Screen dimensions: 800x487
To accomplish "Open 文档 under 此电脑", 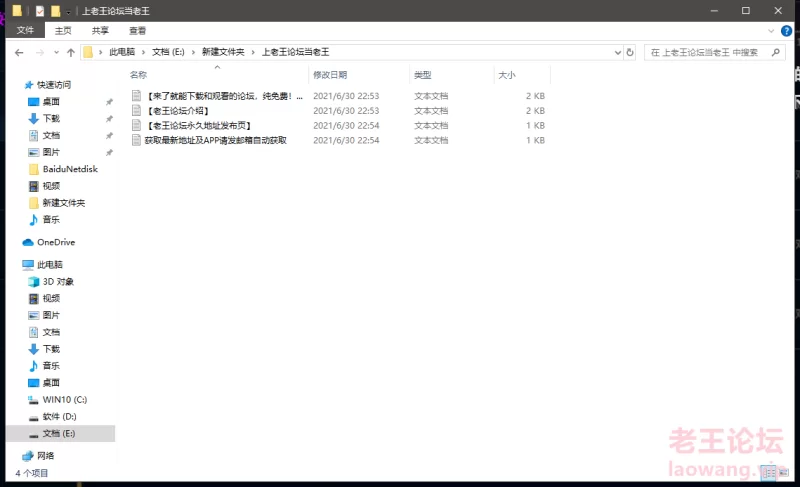I will 51,332.
